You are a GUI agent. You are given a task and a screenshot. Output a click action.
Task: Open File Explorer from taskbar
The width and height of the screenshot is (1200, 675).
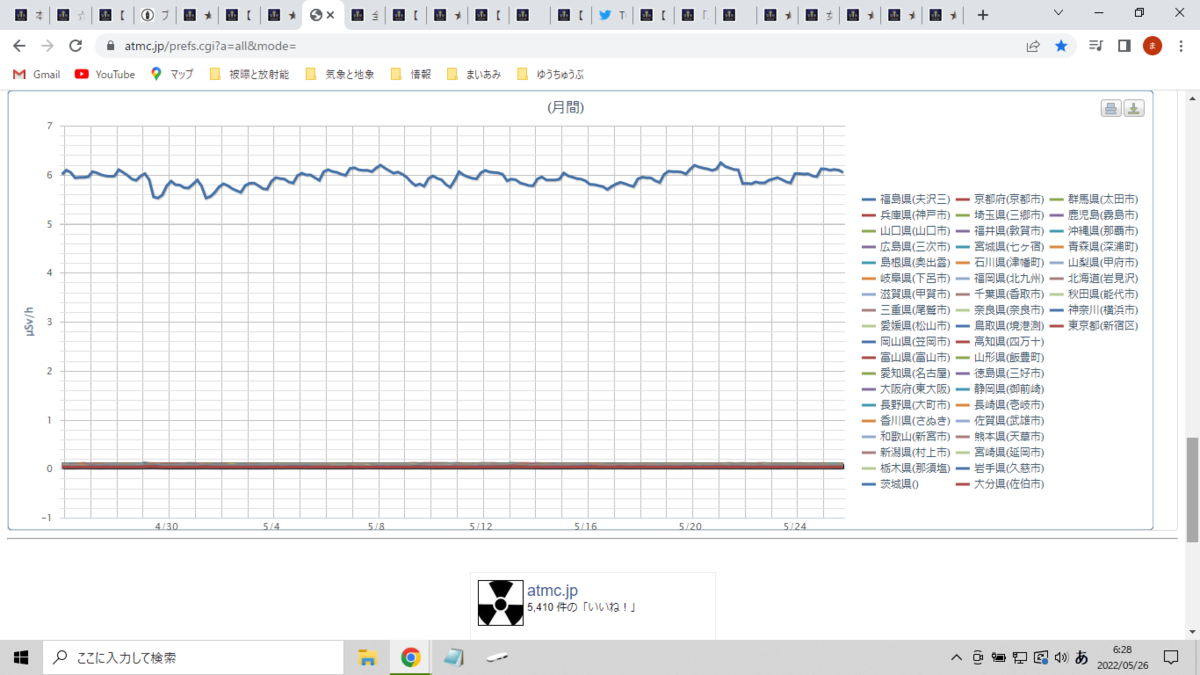click(x=367, y=657)
